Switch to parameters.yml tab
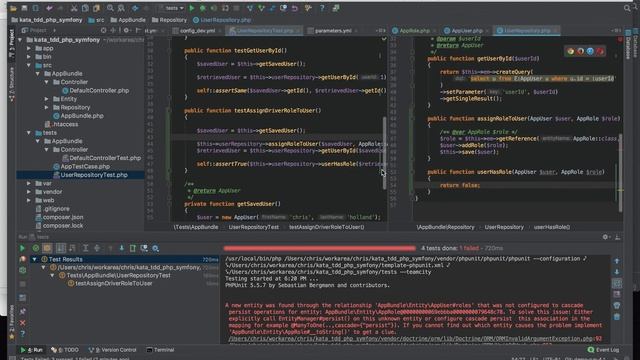The height and width of the screenshot is (360, 640). (x=333, y=31)
